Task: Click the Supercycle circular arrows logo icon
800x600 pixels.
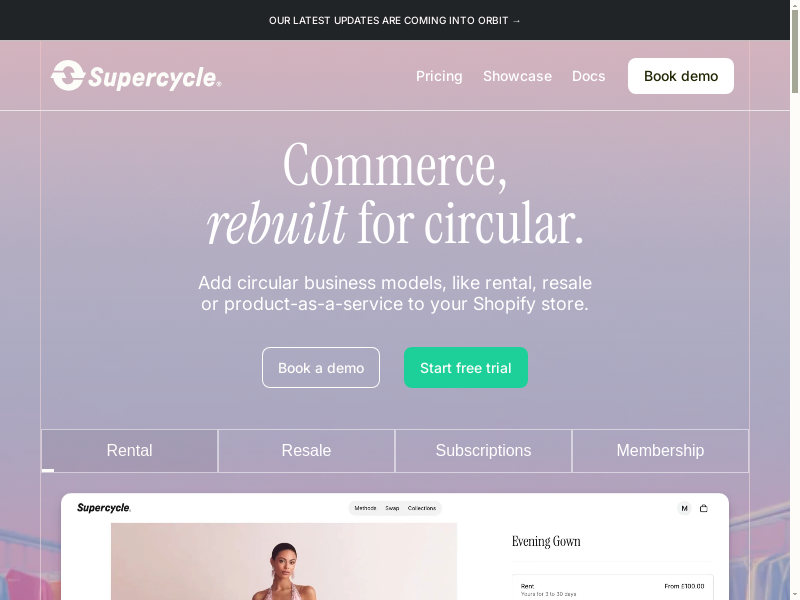Action: 67,76
